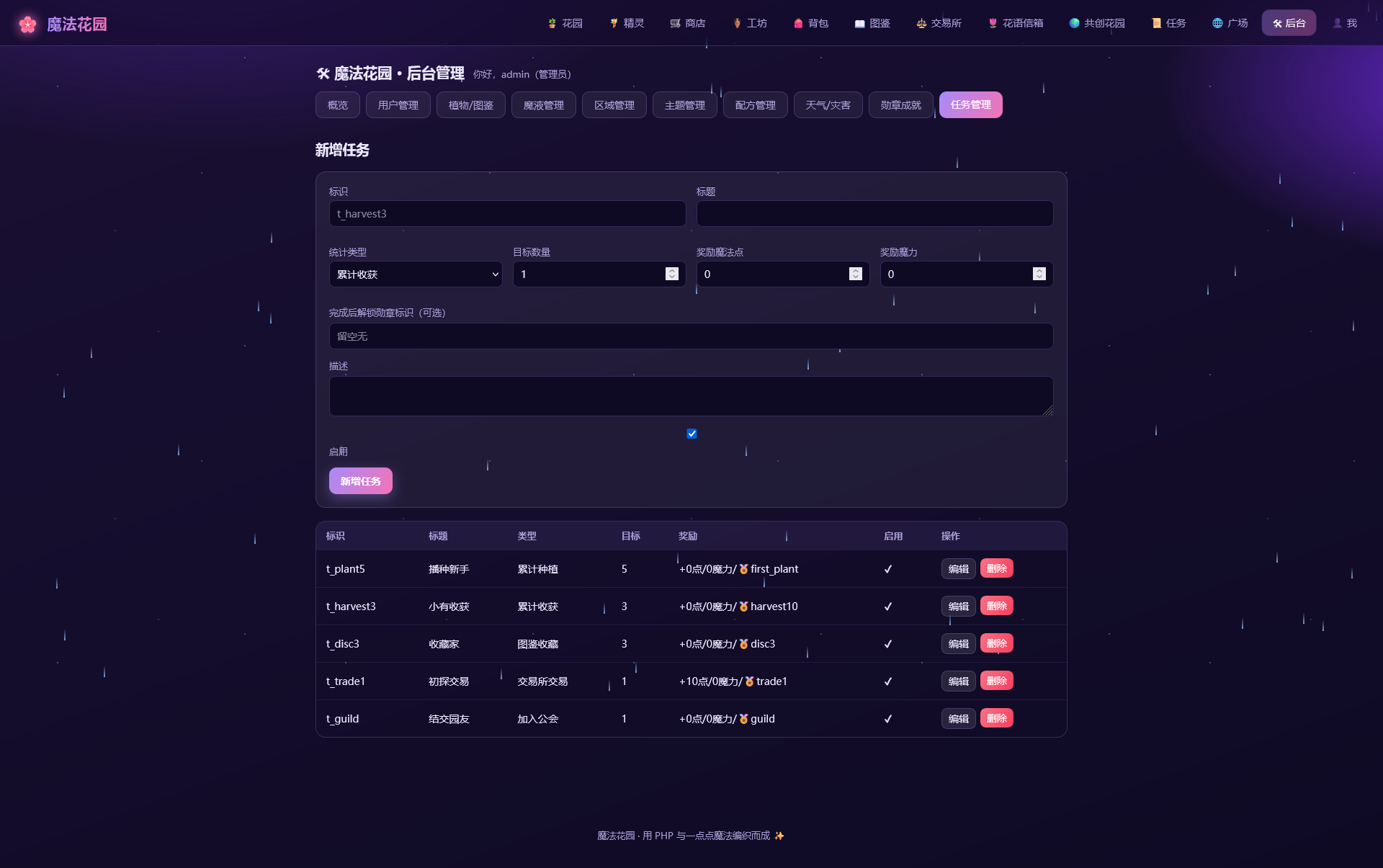Select the 天气/灾害 tab
This screenshot has height=868, width=1383.
(828, 105)
